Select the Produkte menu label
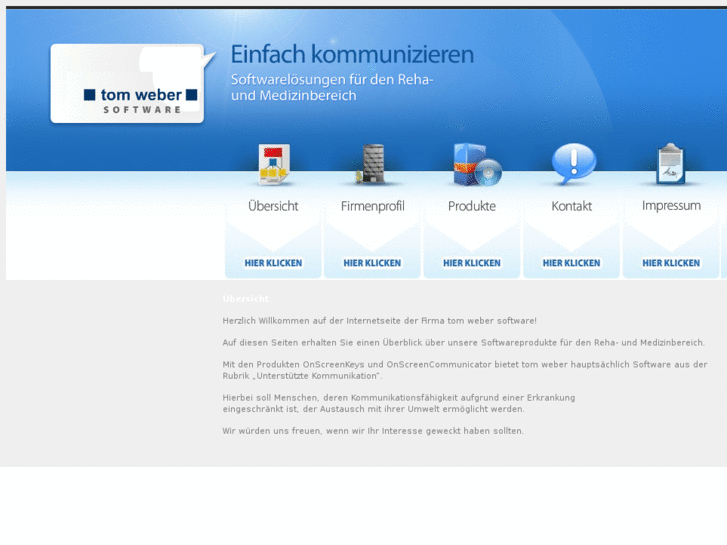727x545 pixels. tap(472, 206)
